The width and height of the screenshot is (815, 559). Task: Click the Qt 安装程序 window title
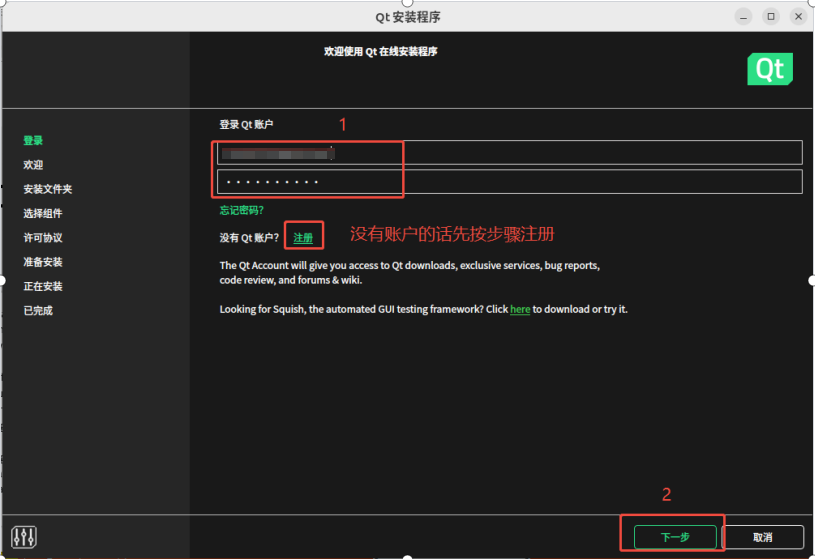pos(408,17)
